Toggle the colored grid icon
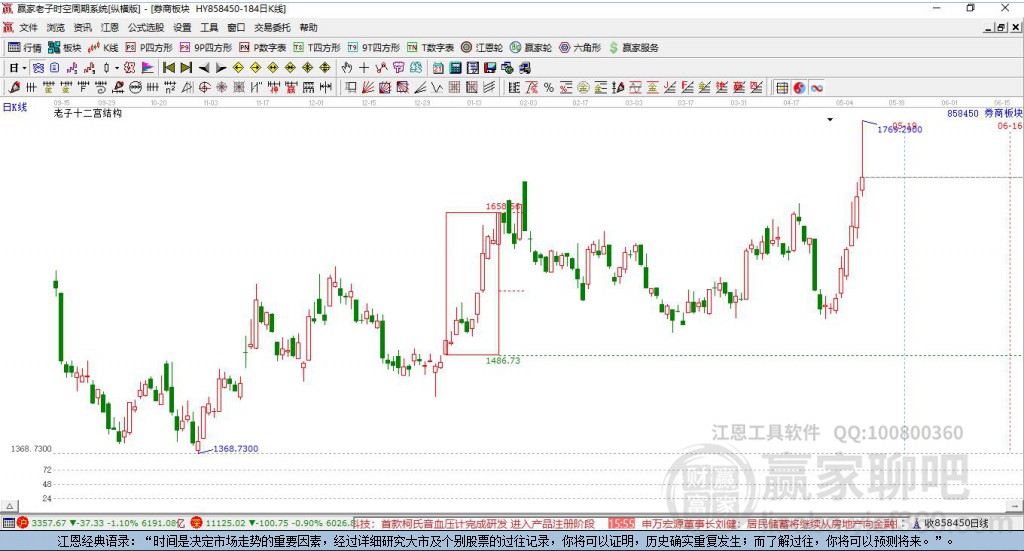The image size is (1024, 551). click(782, 87)
